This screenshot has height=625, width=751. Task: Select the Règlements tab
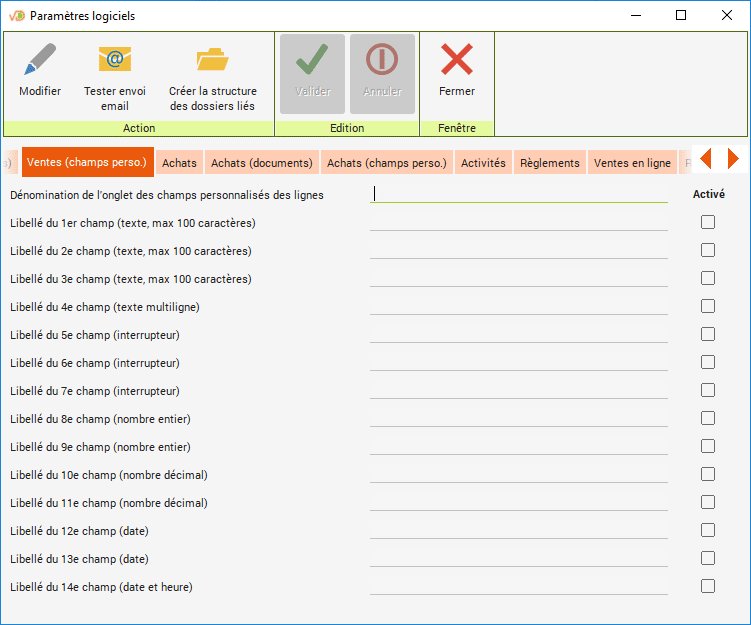coord(550,163)
